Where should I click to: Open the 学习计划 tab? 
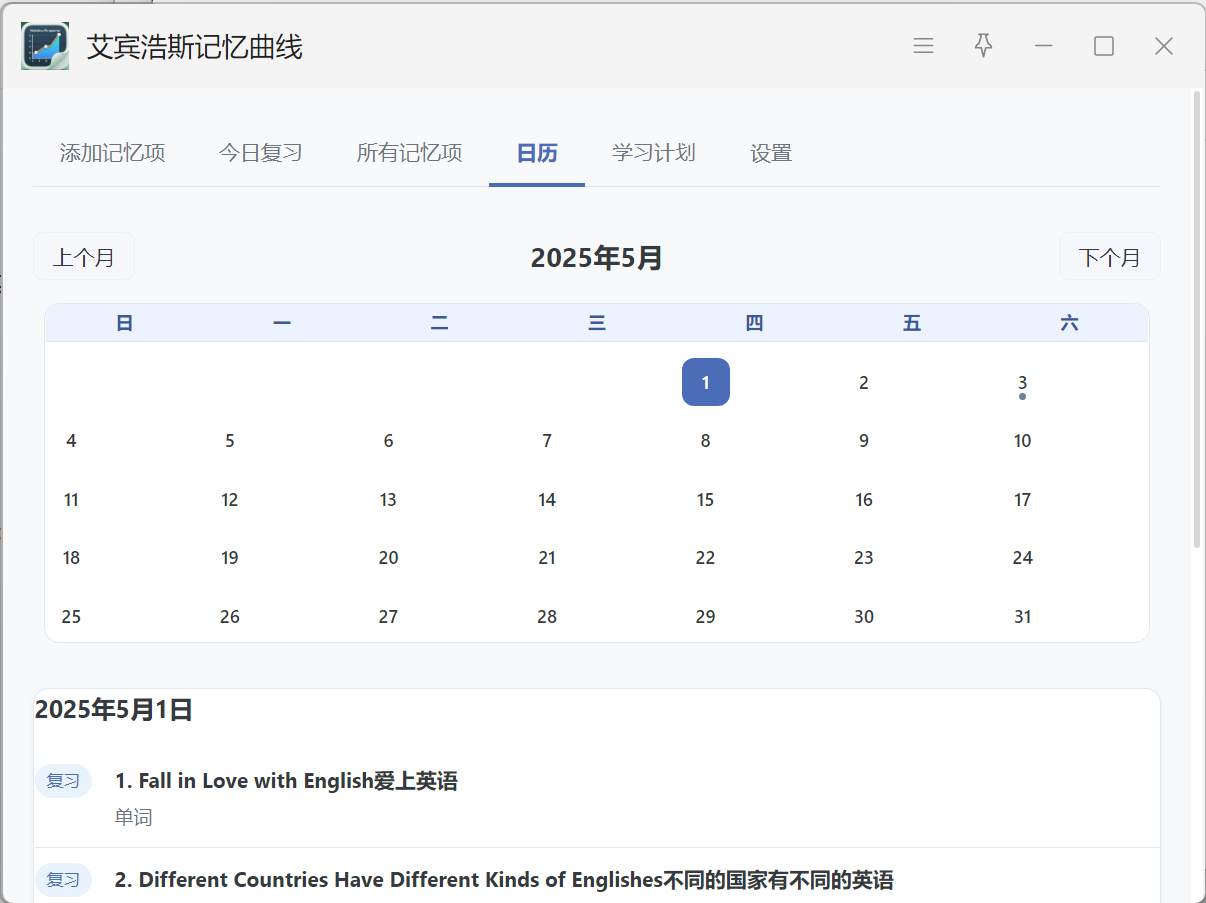(654, 153)
